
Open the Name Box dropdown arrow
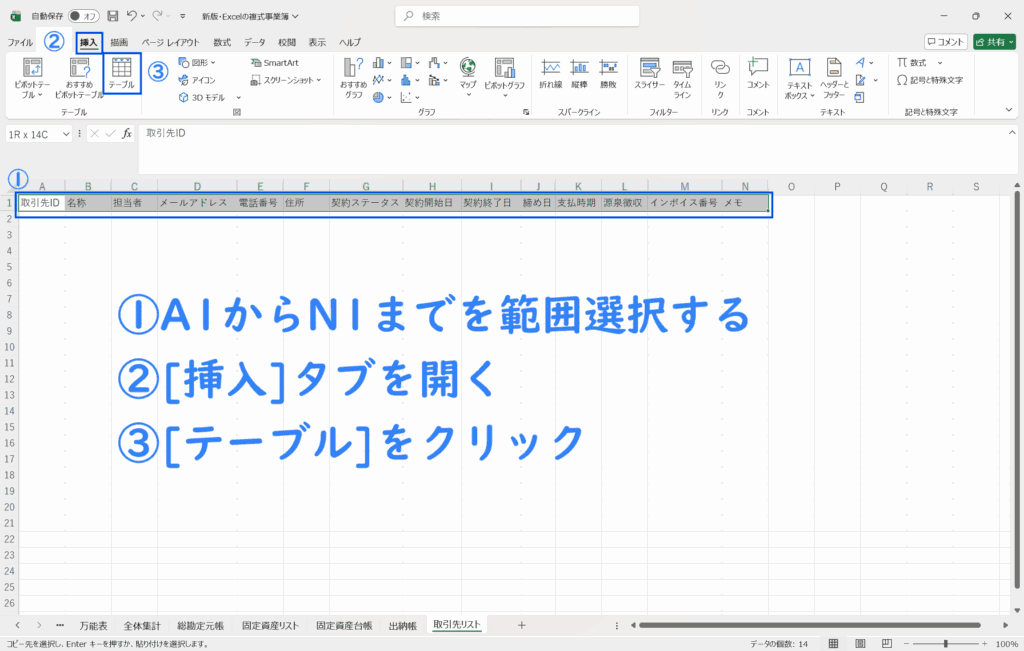(x=66, y=134)
